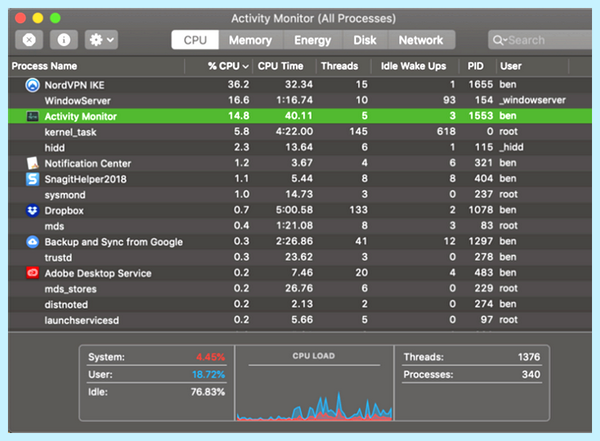This screenshot has width=600, height=441.
Task: Sort by PID column header
Action: click(x=475, y=66)
